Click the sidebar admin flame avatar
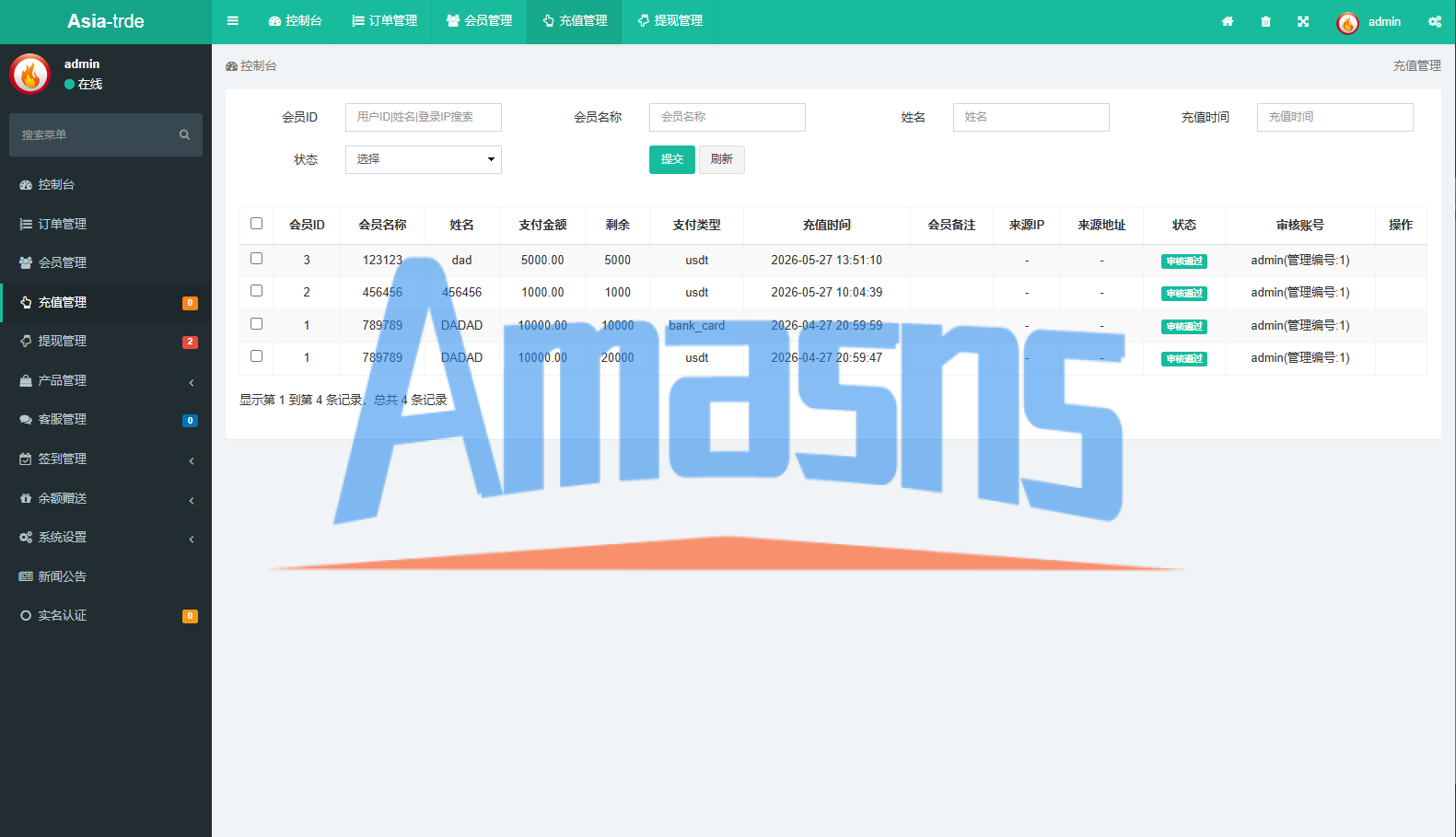The image size is (1456, 837). [x=29, y=74]
